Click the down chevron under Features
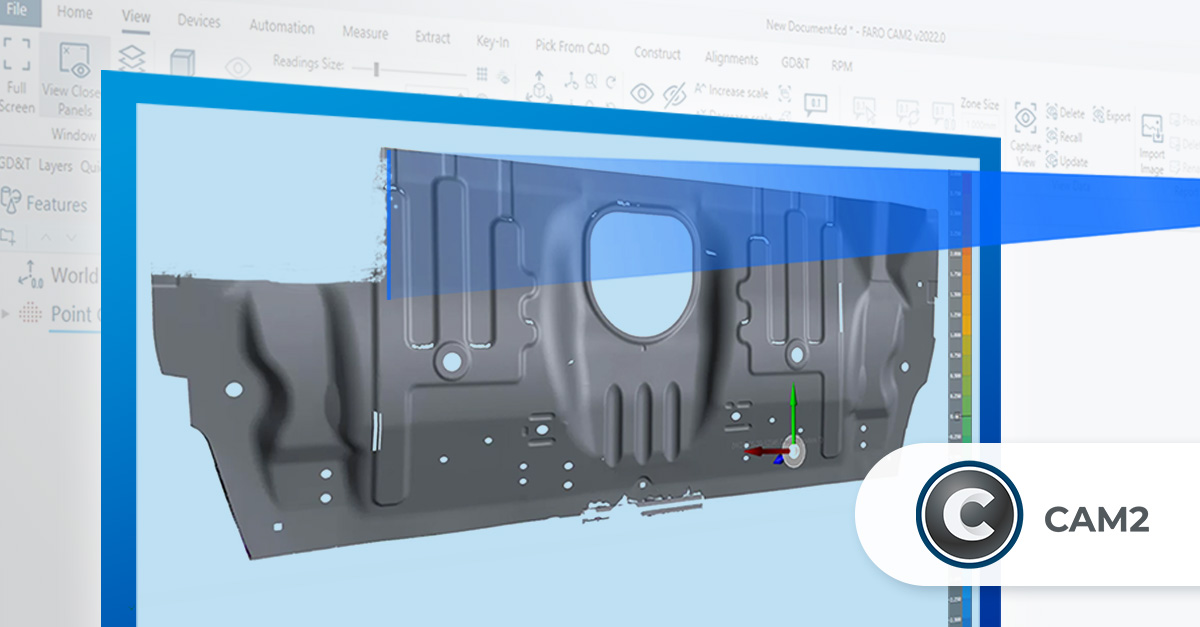This screenshot has height=627, width=1200. (x=71, y=238)
